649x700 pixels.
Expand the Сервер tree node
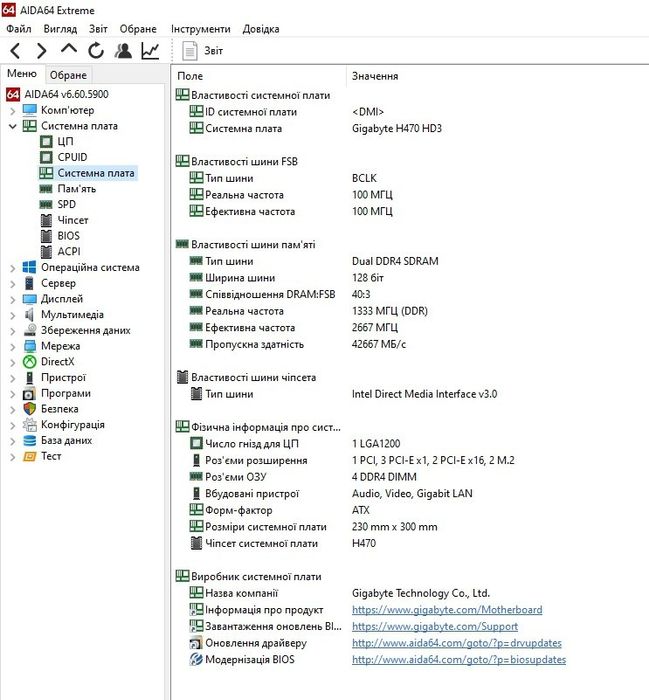pos(12,283)
